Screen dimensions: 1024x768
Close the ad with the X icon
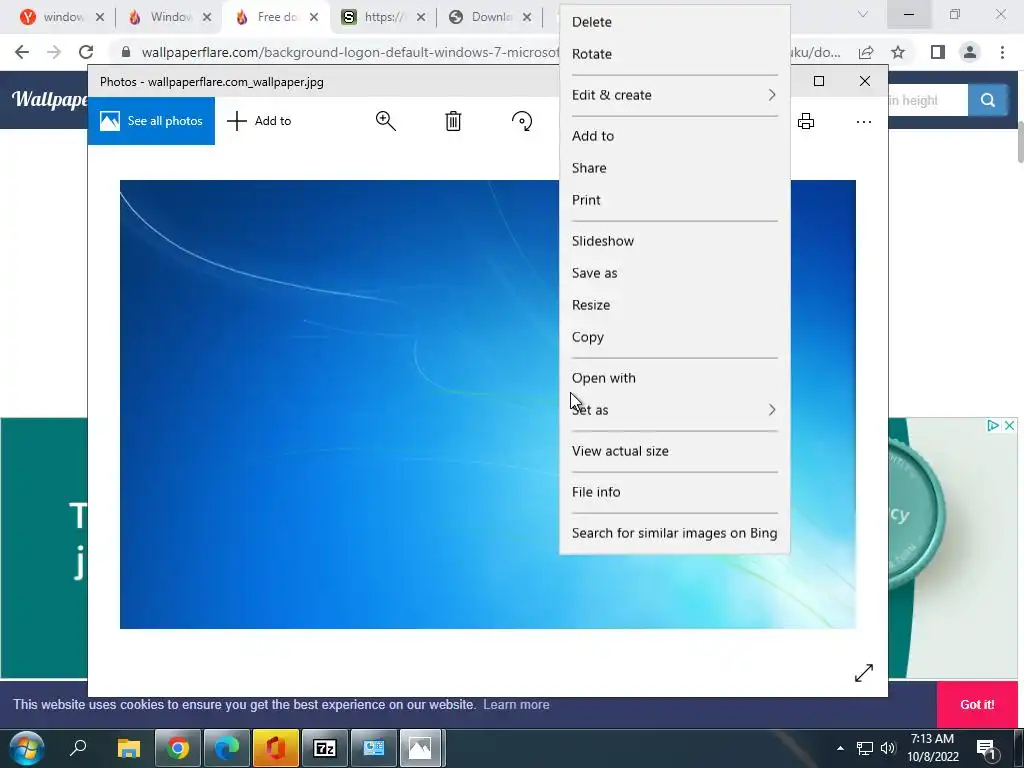pos(1009,425)
